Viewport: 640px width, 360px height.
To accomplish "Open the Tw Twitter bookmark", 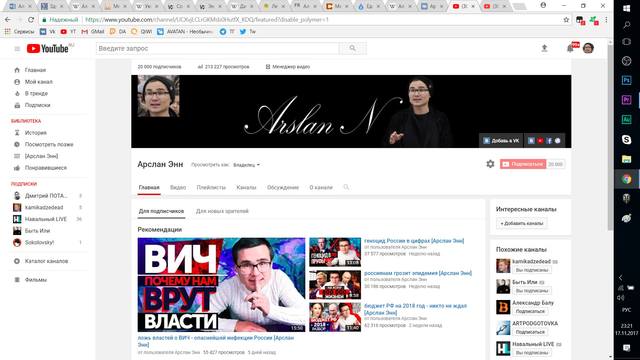I will pos(248,31).
